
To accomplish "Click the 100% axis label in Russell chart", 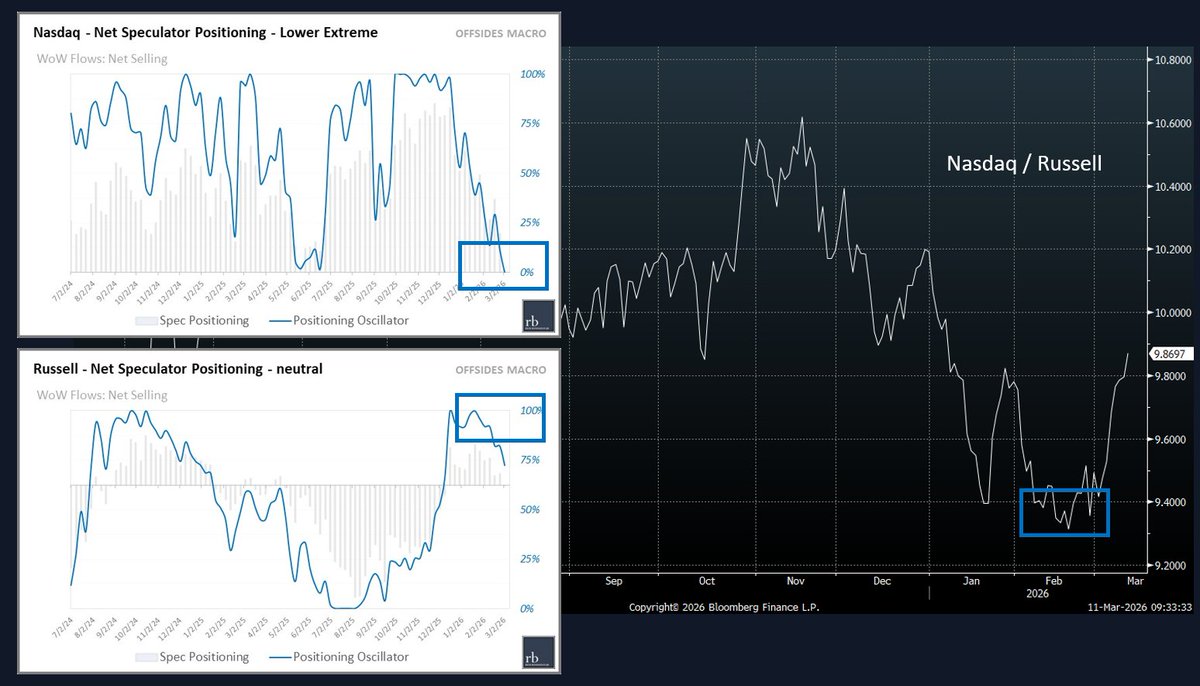I will point(531,410).
